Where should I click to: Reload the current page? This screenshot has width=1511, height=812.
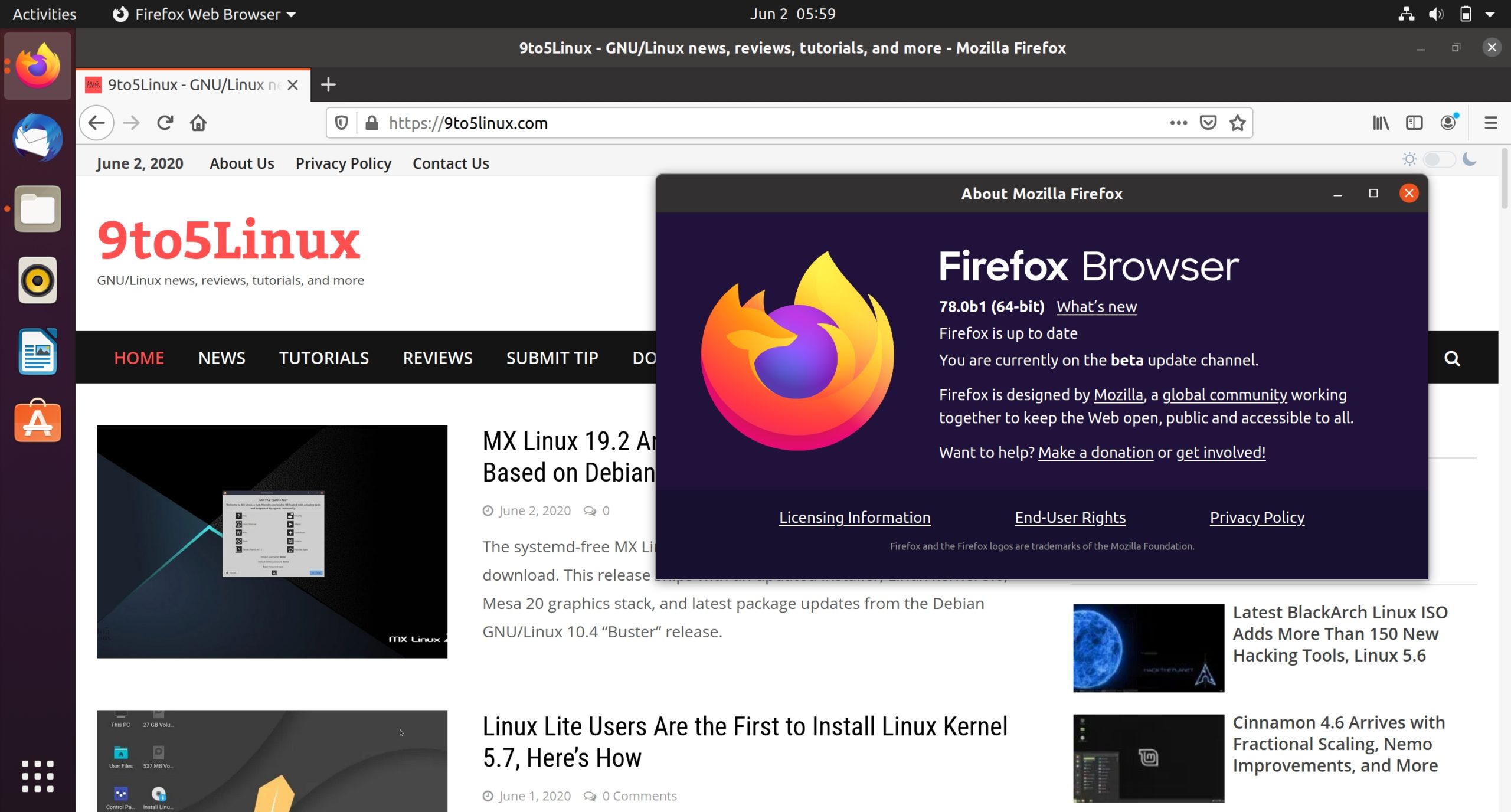(x=165, y=123)
